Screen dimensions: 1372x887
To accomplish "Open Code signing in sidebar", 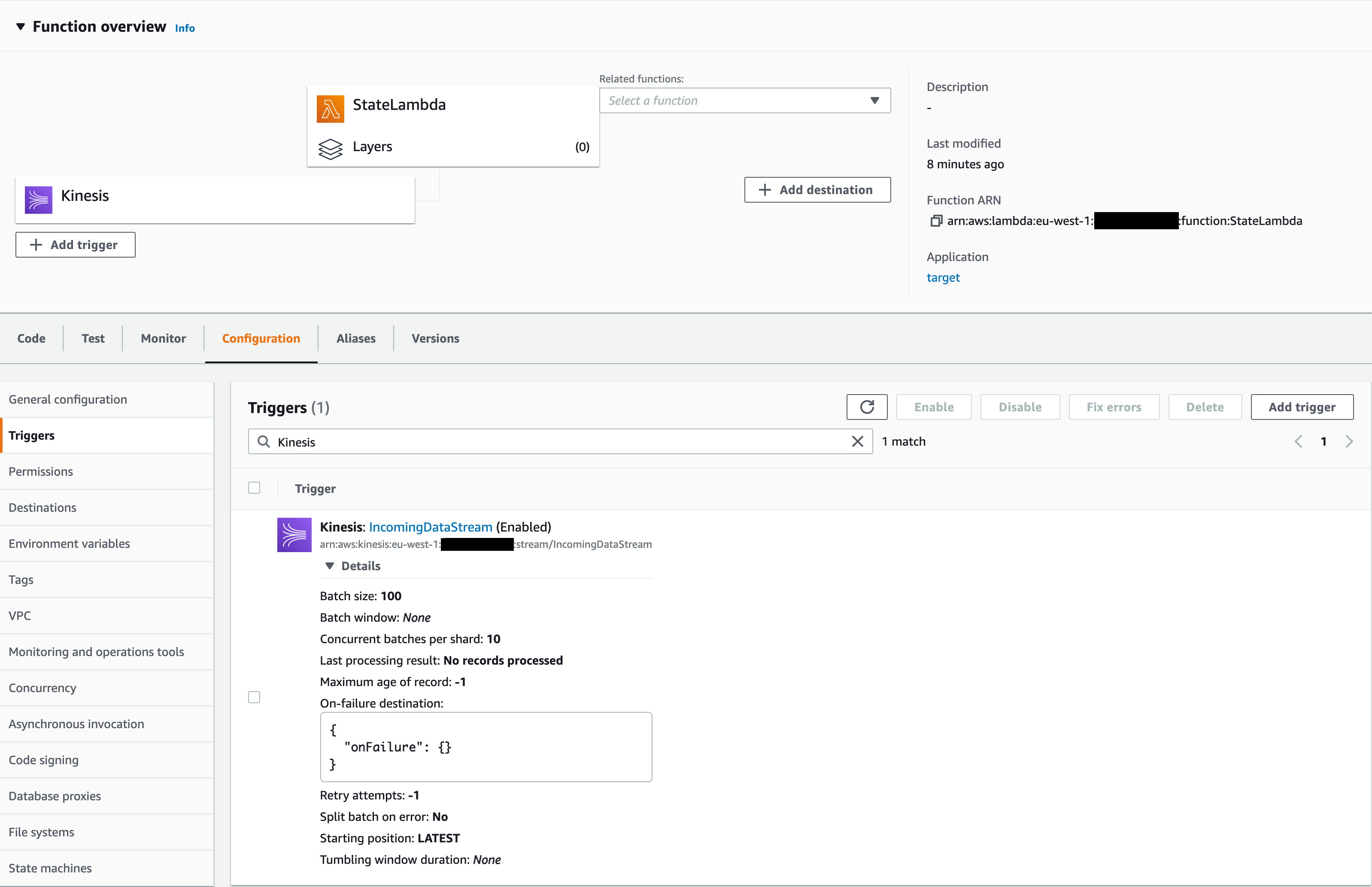I will tap(106, 760).
